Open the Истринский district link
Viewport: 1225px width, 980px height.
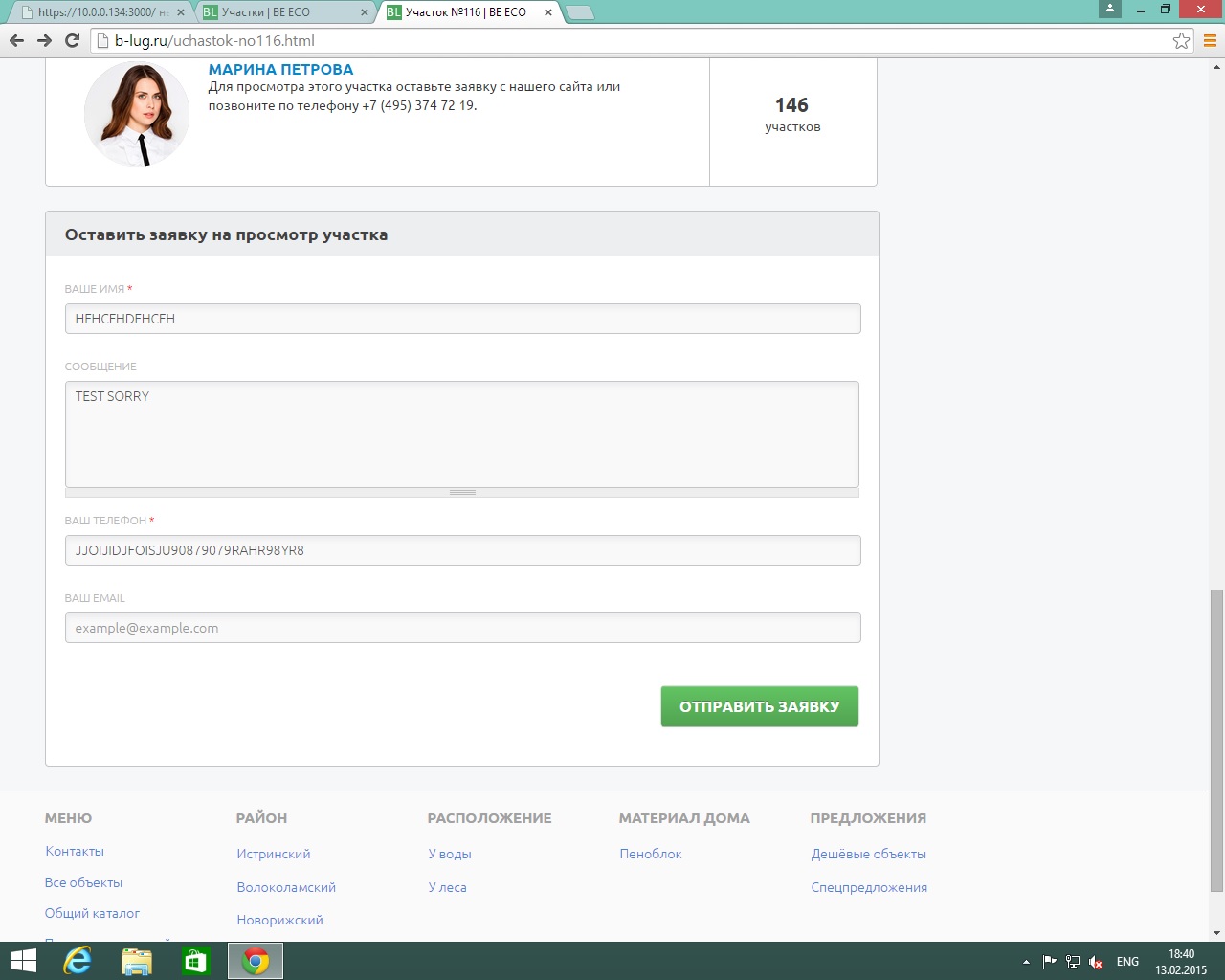[x=274, y=854]
